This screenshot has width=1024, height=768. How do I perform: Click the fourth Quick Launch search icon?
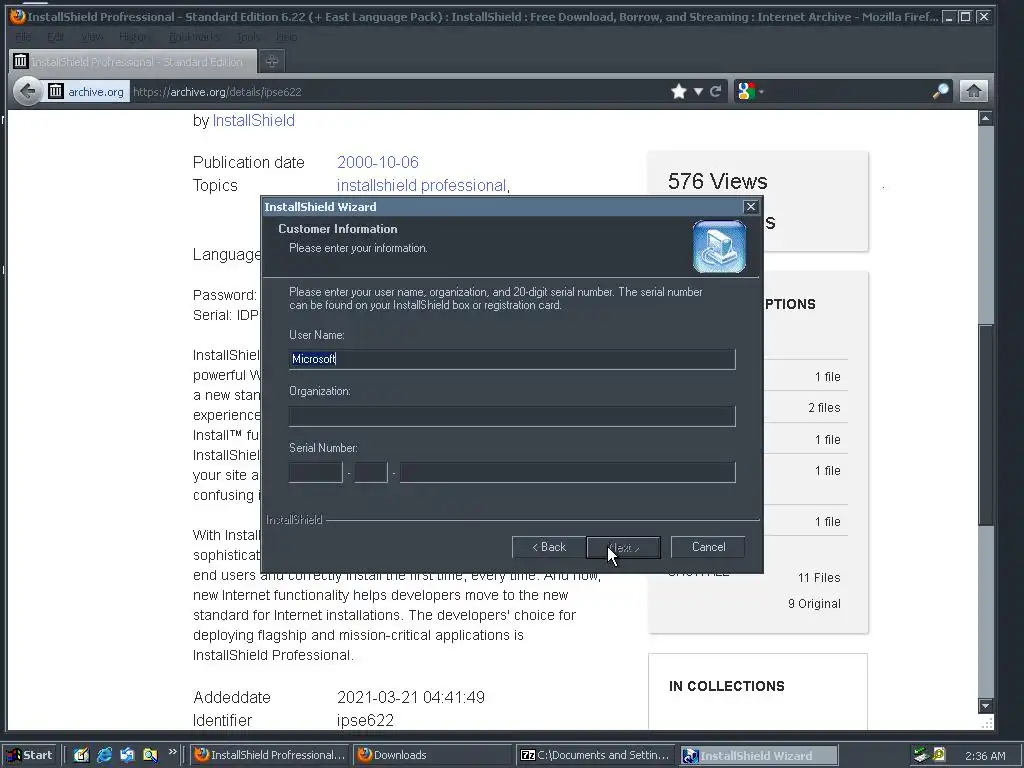[x=150, y=755]
